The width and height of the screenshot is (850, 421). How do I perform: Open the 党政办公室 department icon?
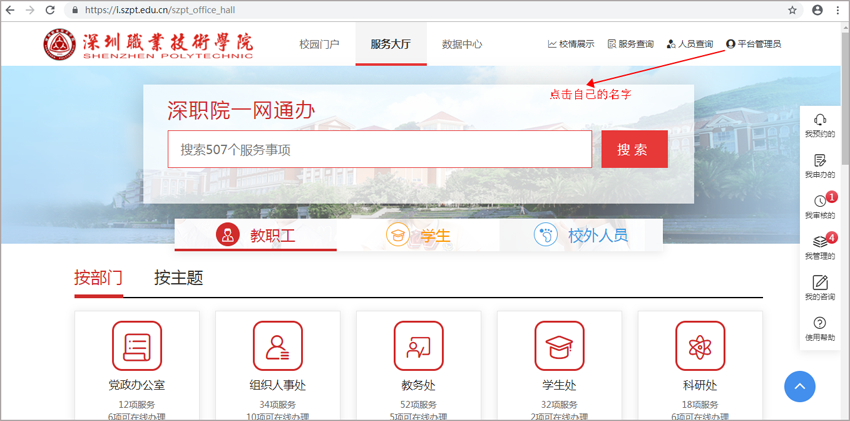(137, 347)
